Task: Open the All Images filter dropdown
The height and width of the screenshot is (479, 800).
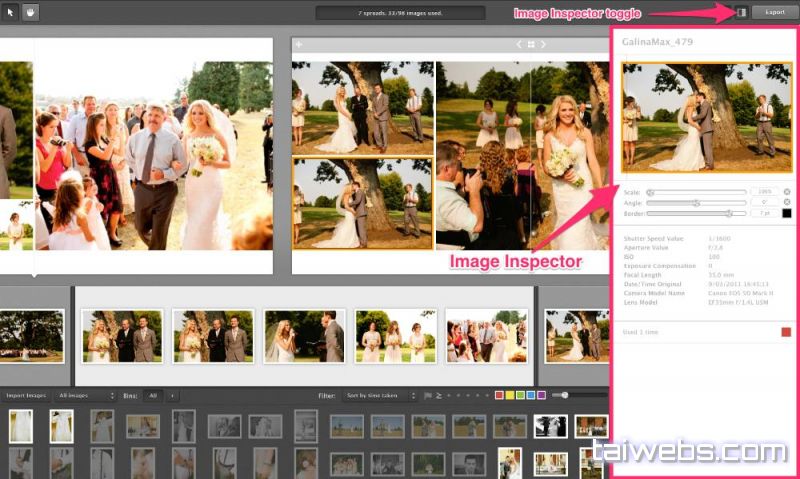Action: (85, 396)
